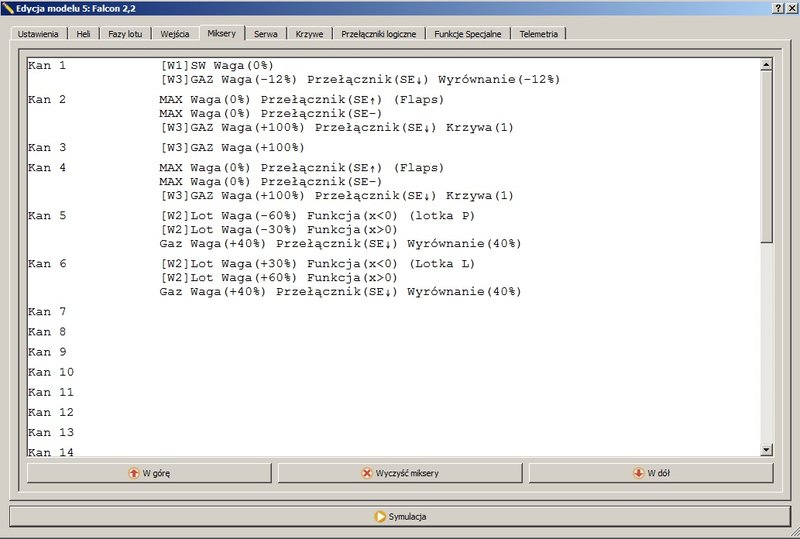Switch to the Wejścia tab

(x=174, y=34)
